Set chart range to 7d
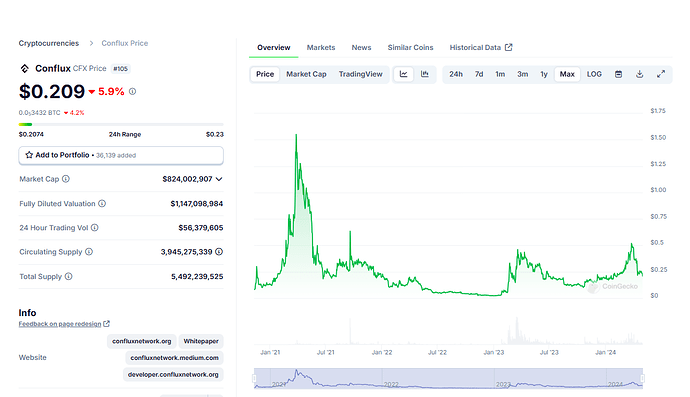Viewport: 690px width, 397px height. tap(479, 74)
